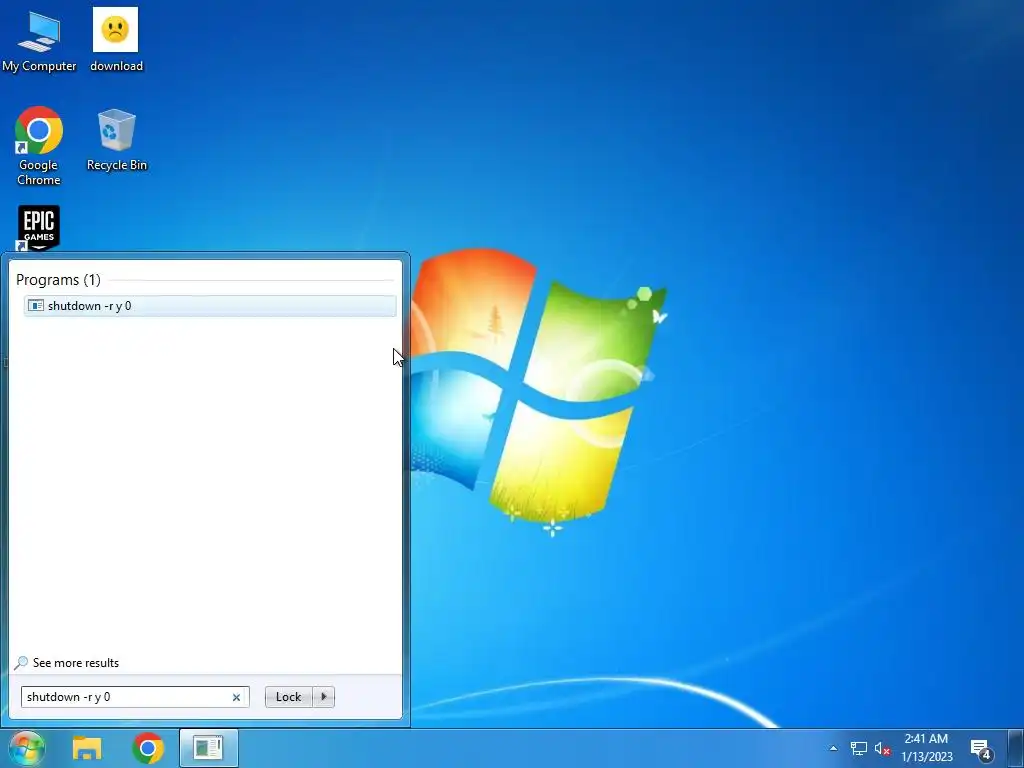Show hidden system tray icons
This screenshot has width=1024, height=768.
click(833, 748)
